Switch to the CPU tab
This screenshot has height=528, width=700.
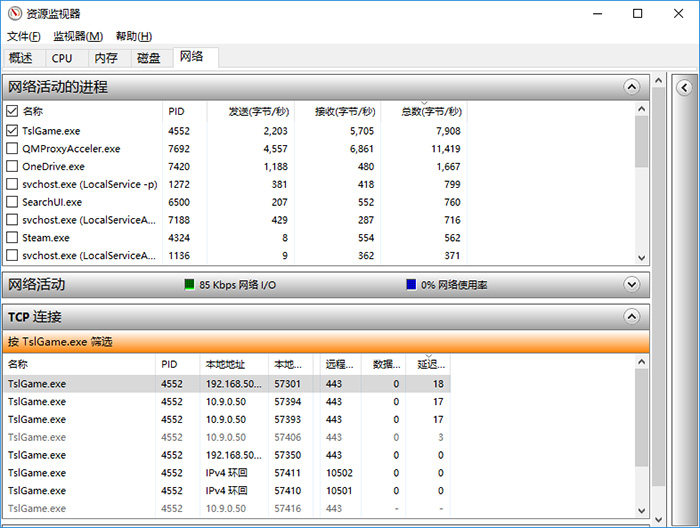pos(62,58)
